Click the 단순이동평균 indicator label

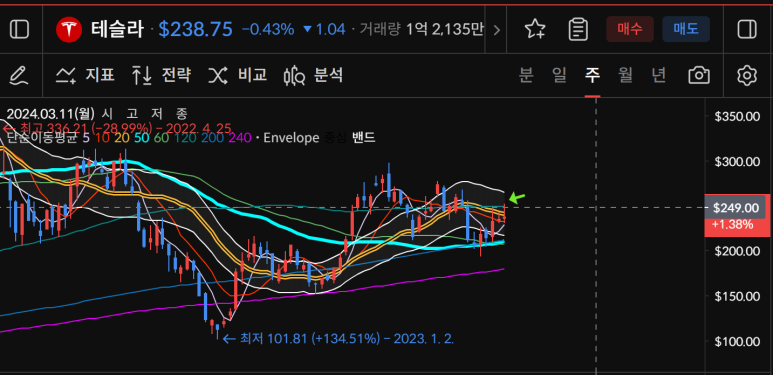42,138
